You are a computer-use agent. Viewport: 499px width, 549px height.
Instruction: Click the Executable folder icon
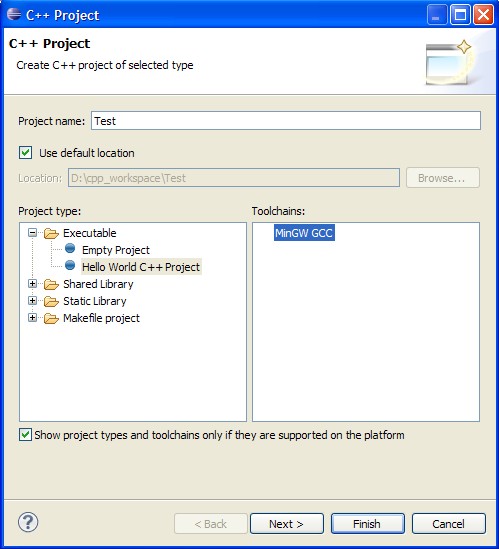51,233
